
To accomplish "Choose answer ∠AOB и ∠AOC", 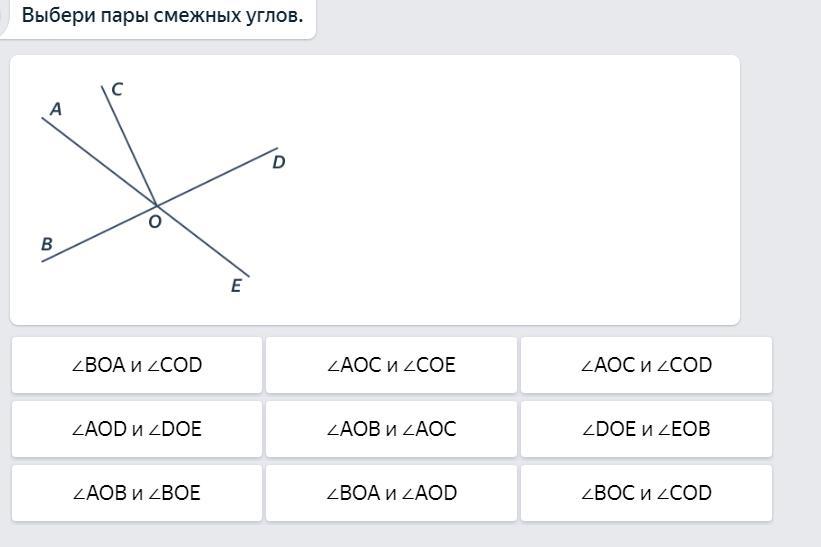I will [391, 429].
